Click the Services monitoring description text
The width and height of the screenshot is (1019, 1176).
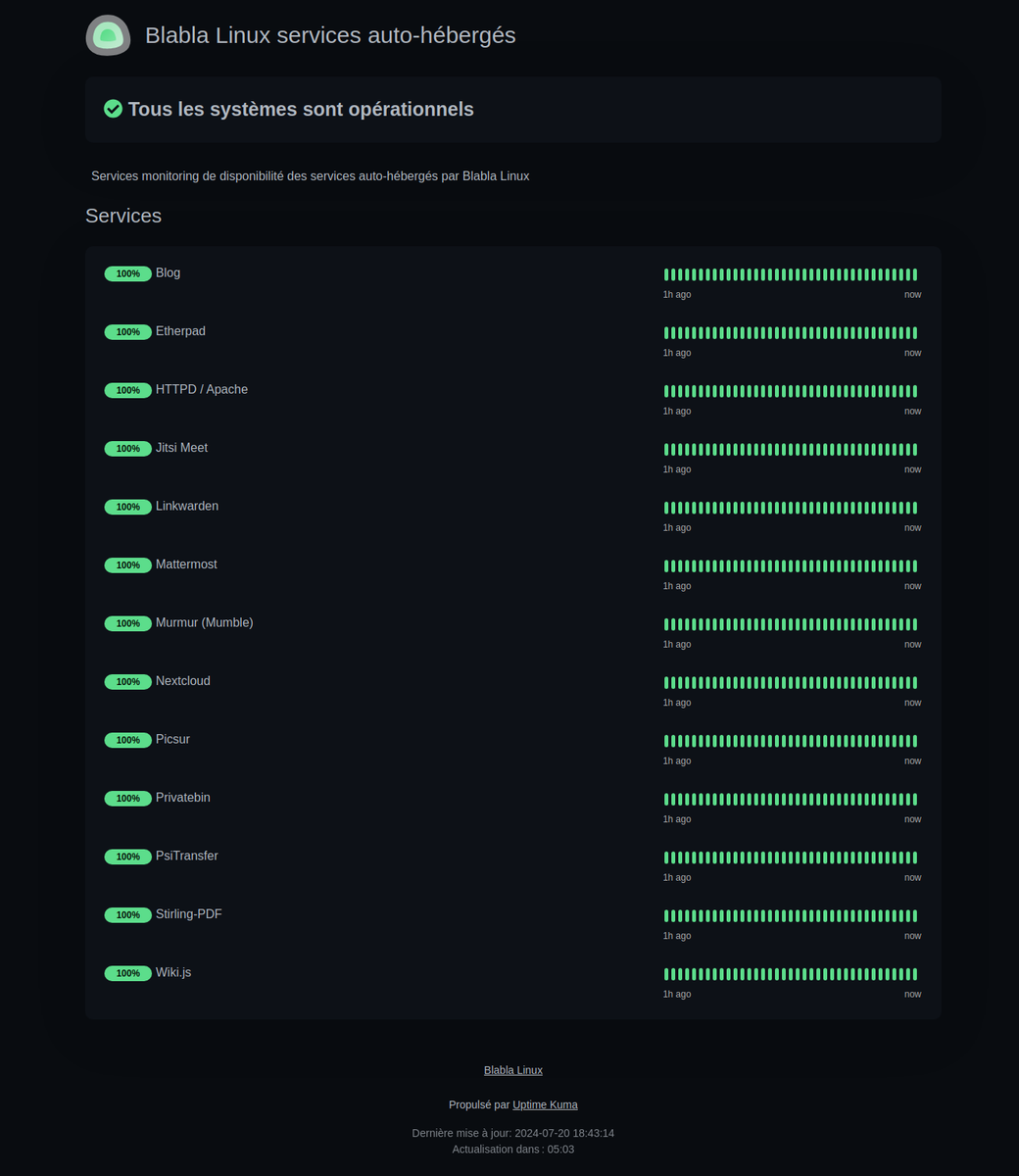pos(311,176)
